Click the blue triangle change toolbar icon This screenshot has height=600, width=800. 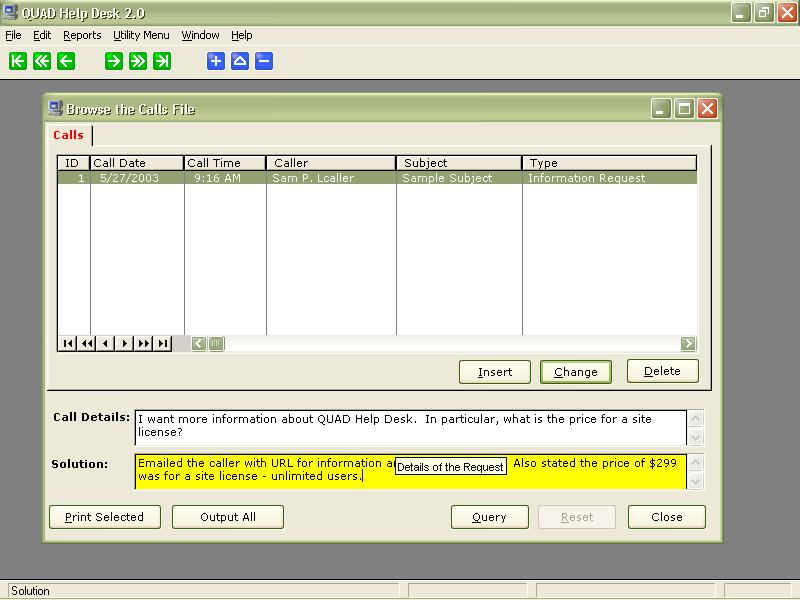[x=240, y=61]
